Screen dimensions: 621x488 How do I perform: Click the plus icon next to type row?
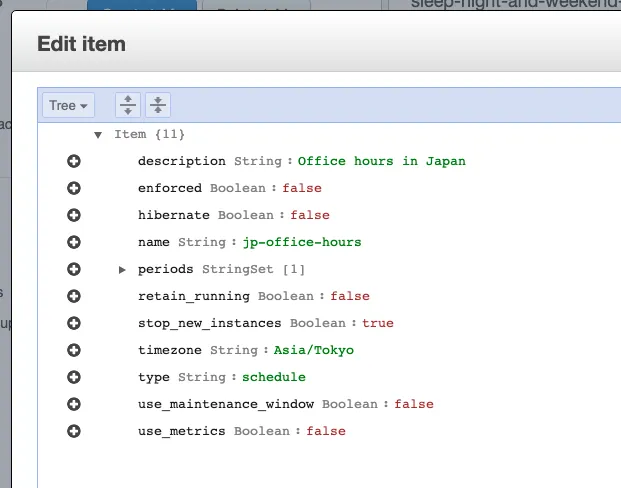pyautogui.click(x=73, y=377)
